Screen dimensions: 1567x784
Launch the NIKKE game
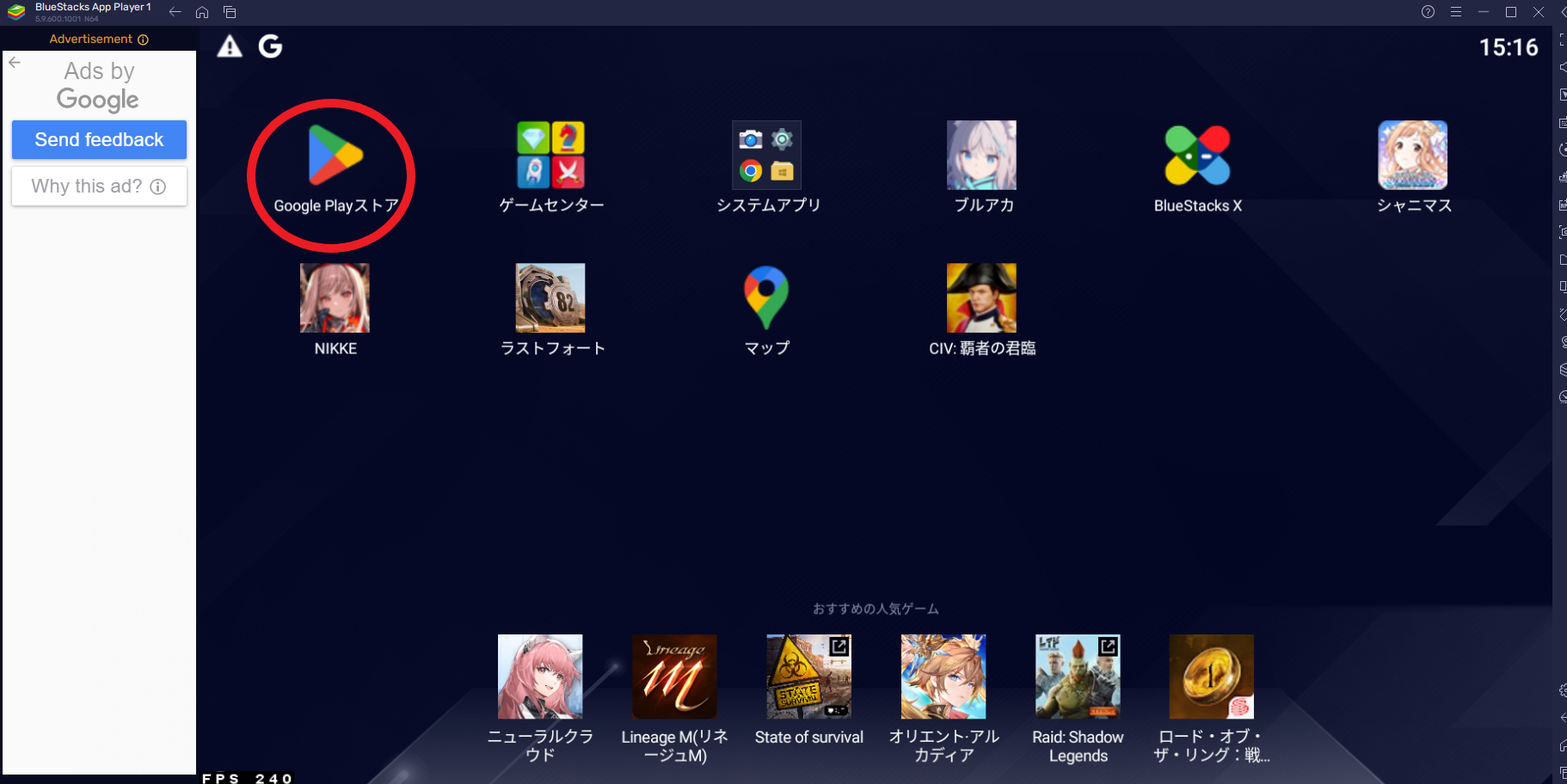[x=335, y=298]
